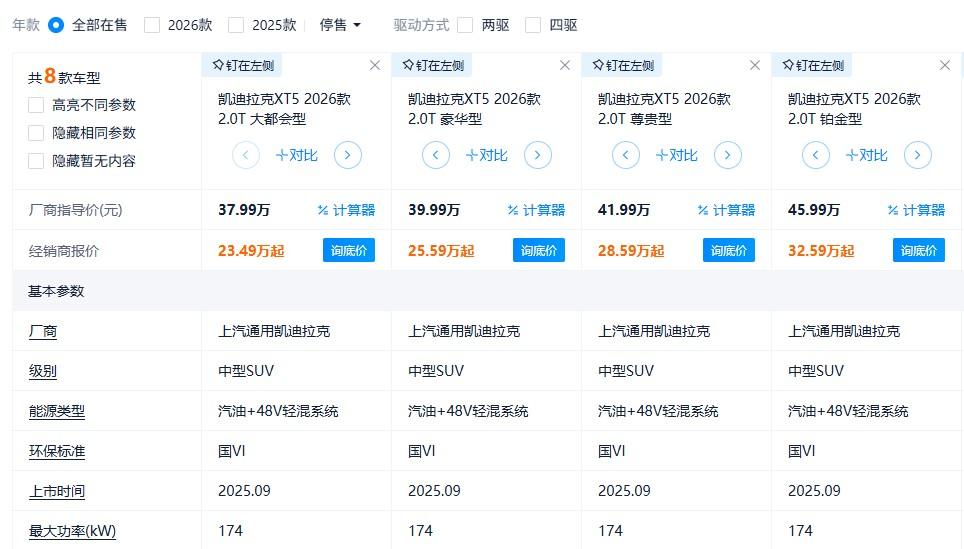Click 凯迪拉克XT5 2026款 2.0T 尊贵型 title
This screenshot has height=549, width=964.
pos(665,109)
